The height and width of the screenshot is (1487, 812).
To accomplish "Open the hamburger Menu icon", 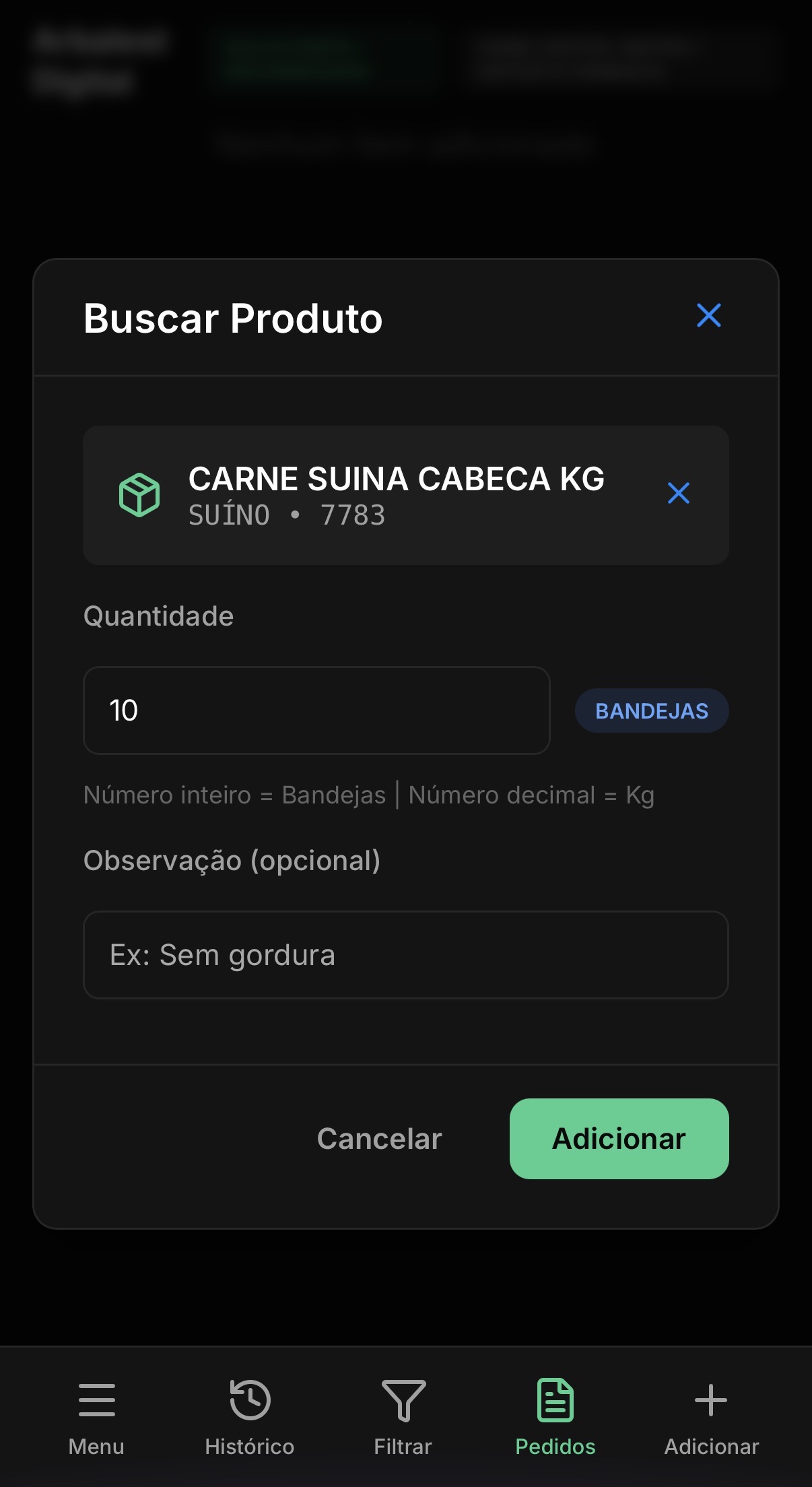I will [x=96, y=1401].
